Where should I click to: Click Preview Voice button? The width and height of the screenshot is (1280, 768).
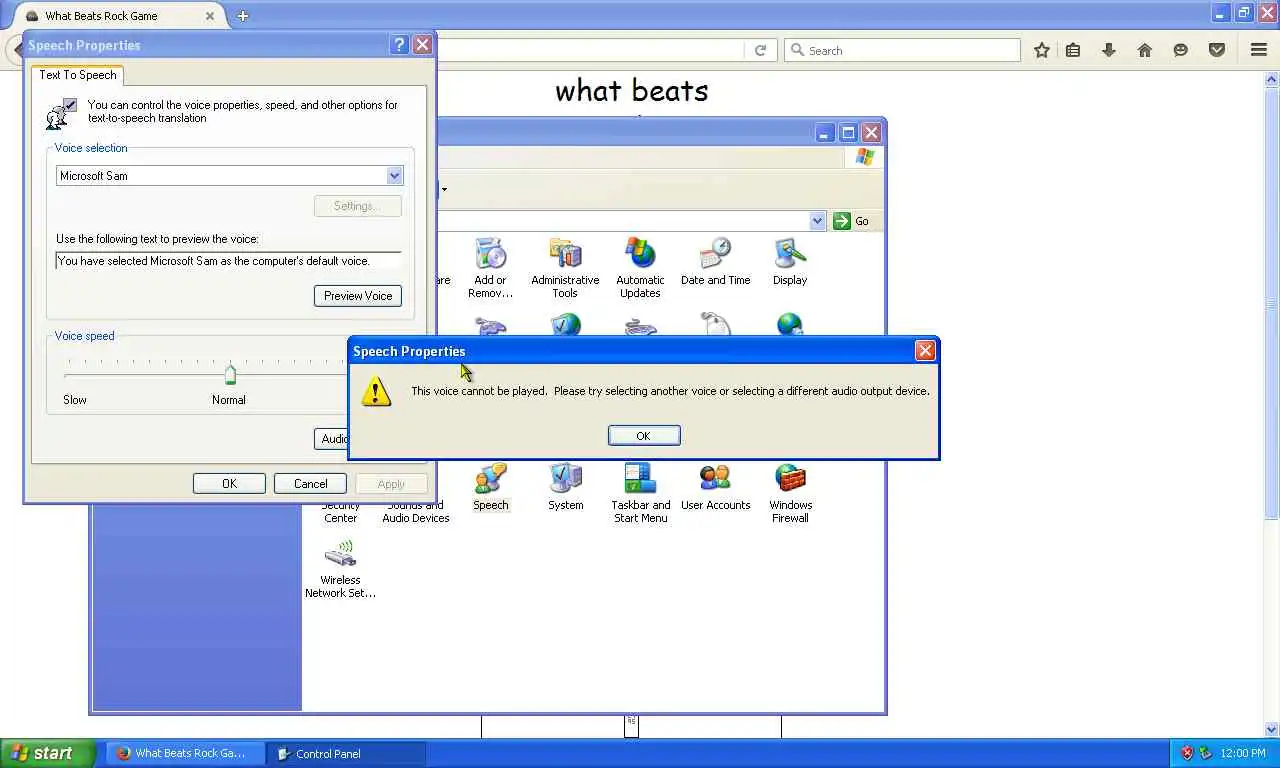(x=358, y=296)
